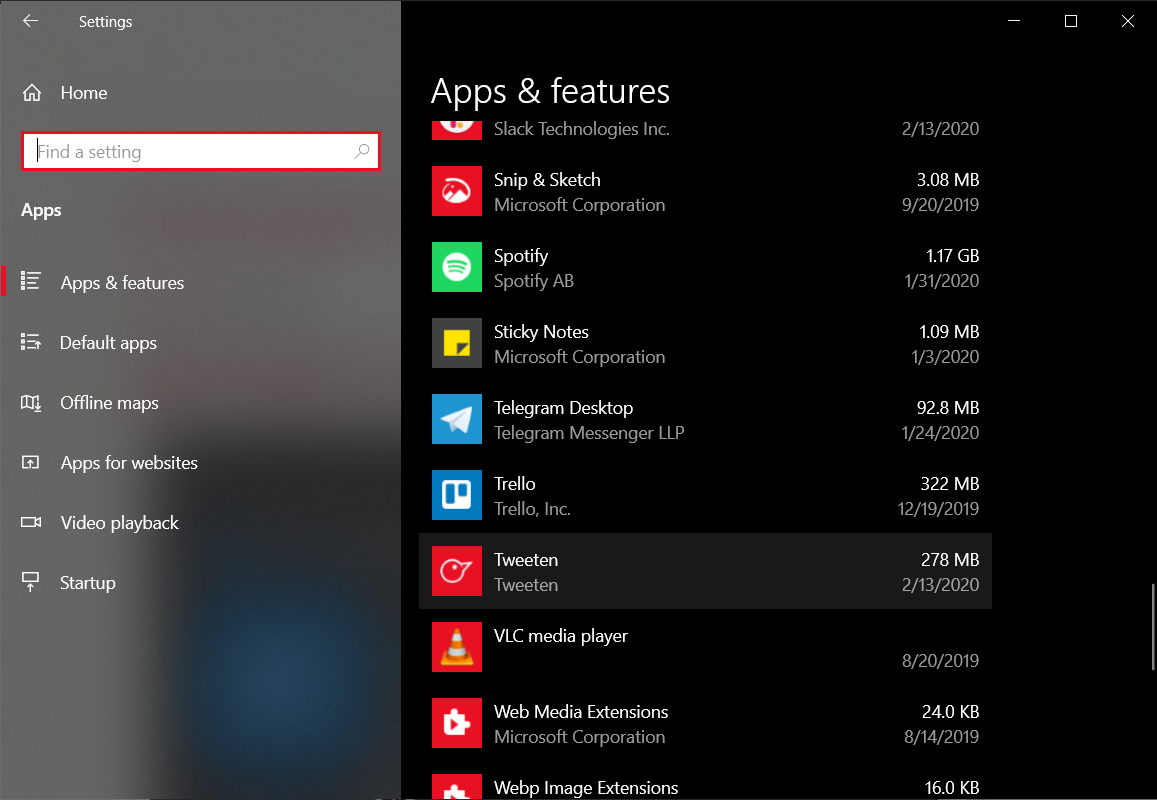Select the Webp Image Extensions name
The image size is (1157, 800).
click(586, 788)
